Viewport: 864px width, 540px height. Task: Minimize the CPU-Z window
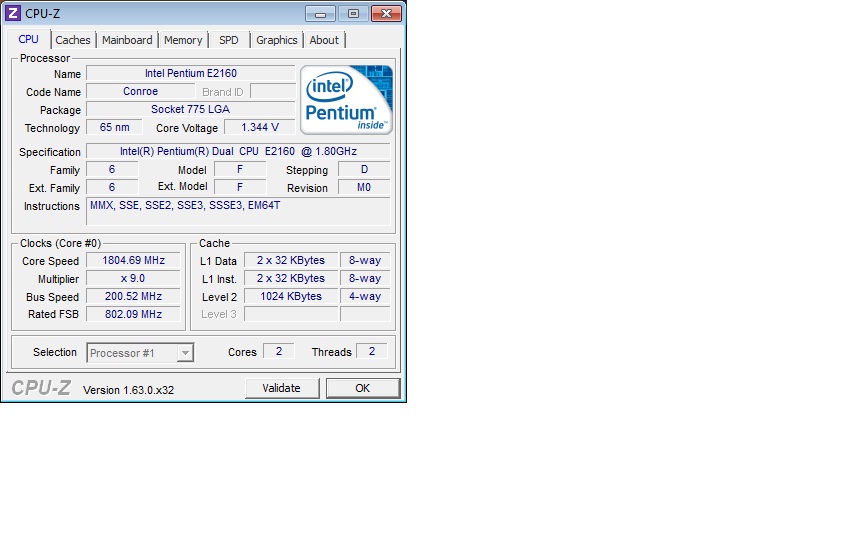[x=320, y=14]
